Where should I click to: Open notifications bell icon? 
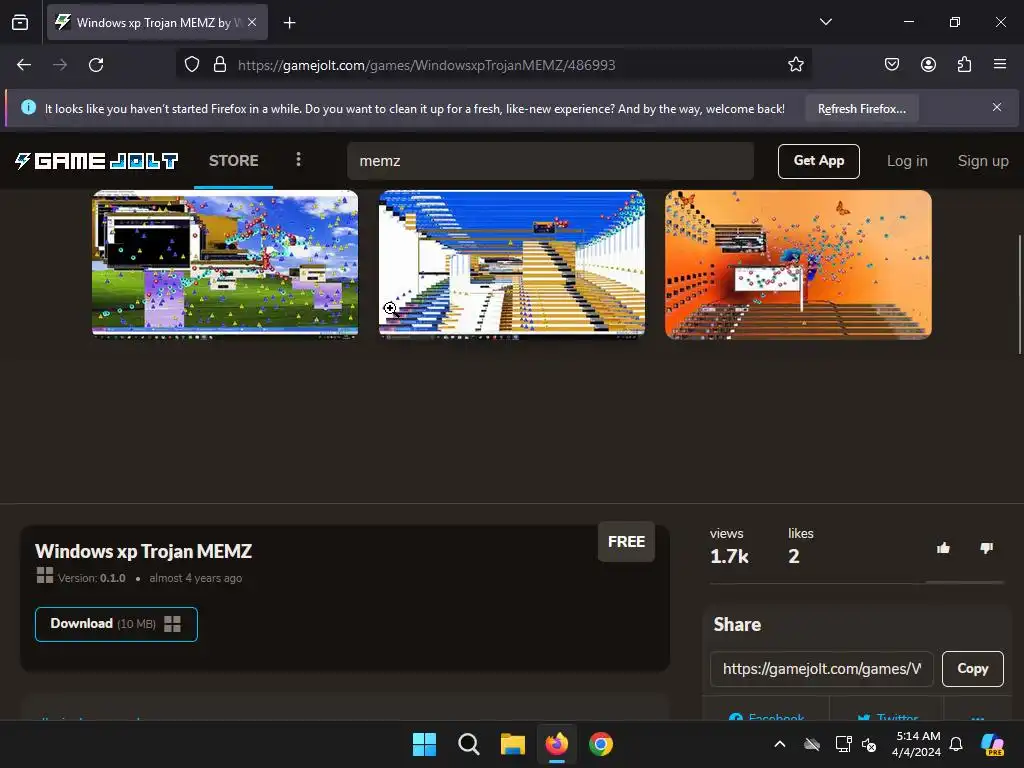click(x=956, y=744)
